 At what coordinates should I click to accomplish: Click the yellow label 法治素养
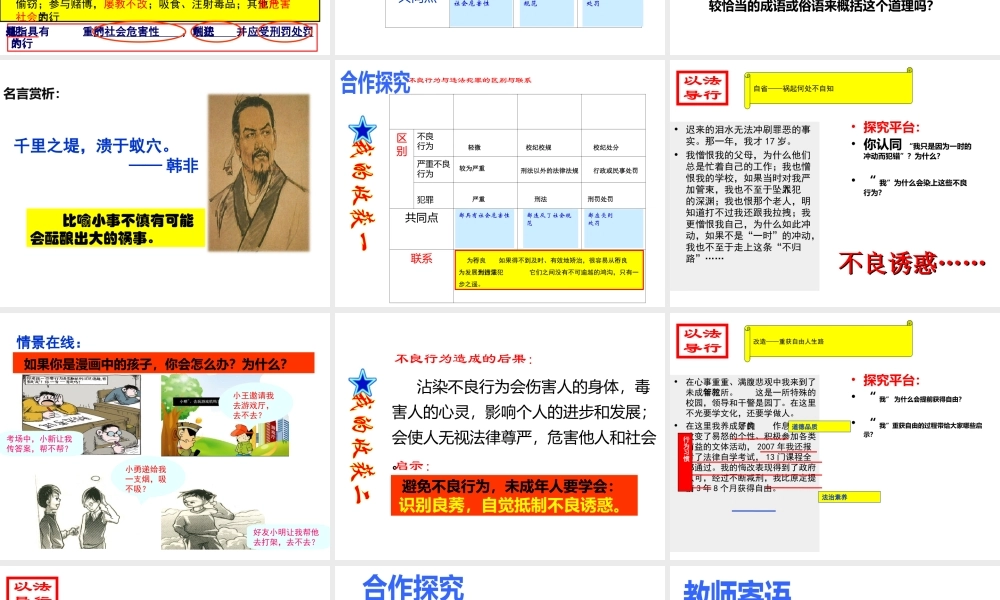849,497
